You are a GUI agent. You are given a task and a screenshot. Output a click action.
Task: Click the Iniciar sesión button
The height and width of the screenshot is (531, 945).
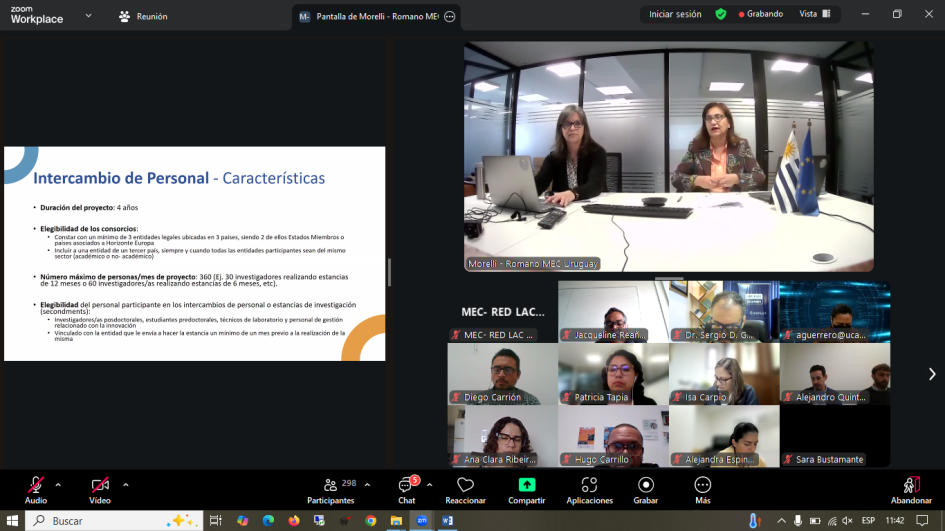(675, 14)
